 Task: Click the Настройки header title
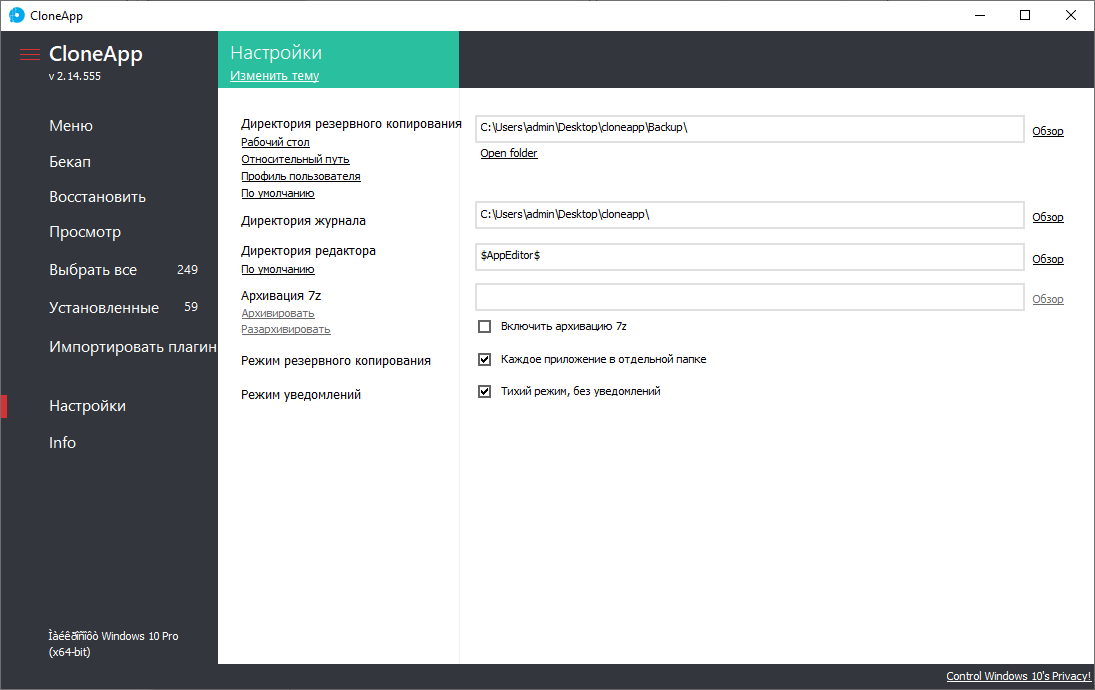click(x=276, y=52)
